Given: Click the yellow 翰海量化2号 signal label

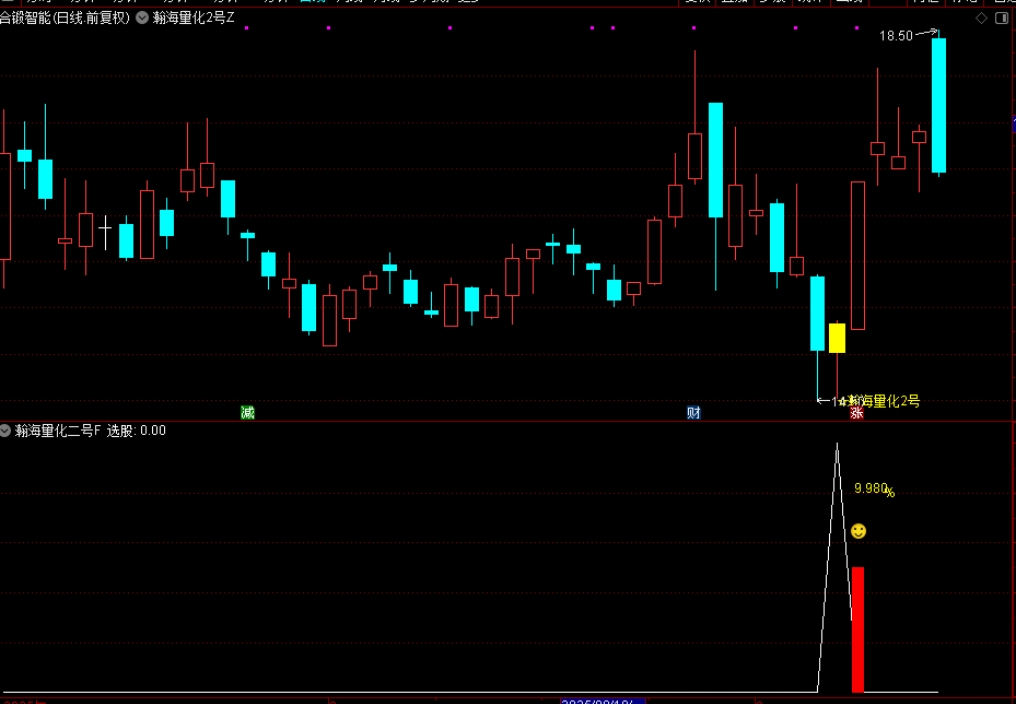Looking at the screenshot, I should coord(884,402).
